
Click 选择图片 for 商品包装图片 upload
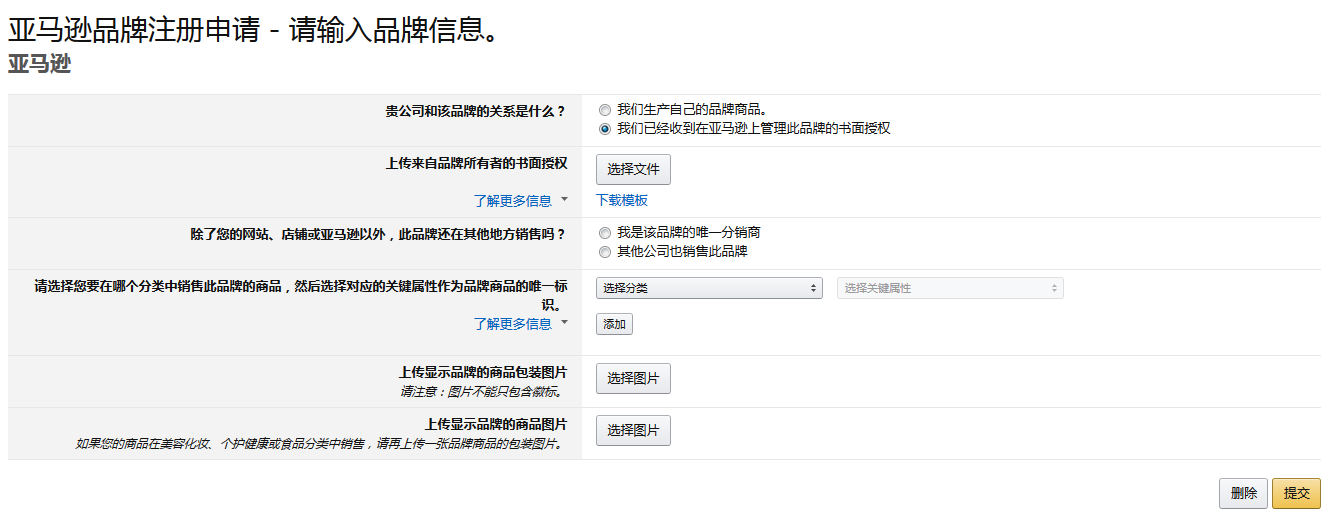(x=633, y=379)
